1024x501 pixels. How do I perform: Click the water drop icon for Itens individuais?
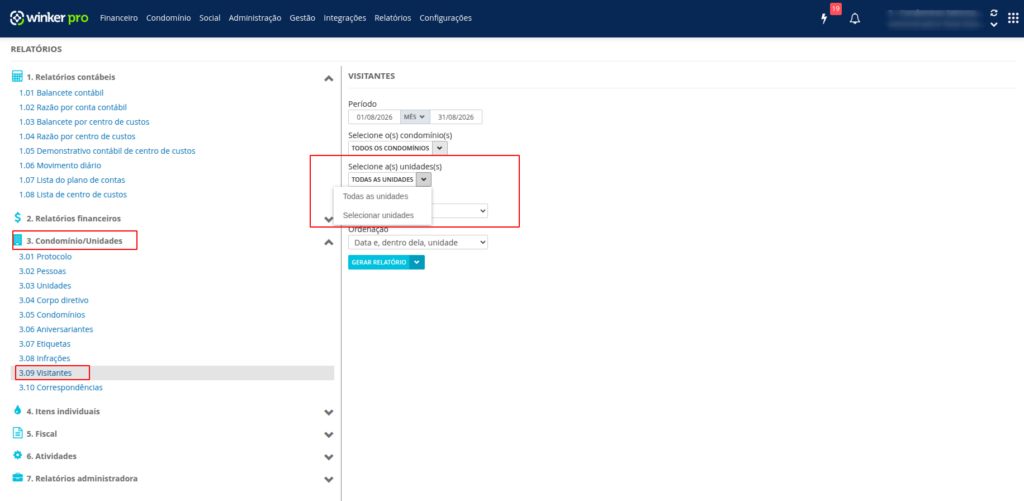coord(18,410)
